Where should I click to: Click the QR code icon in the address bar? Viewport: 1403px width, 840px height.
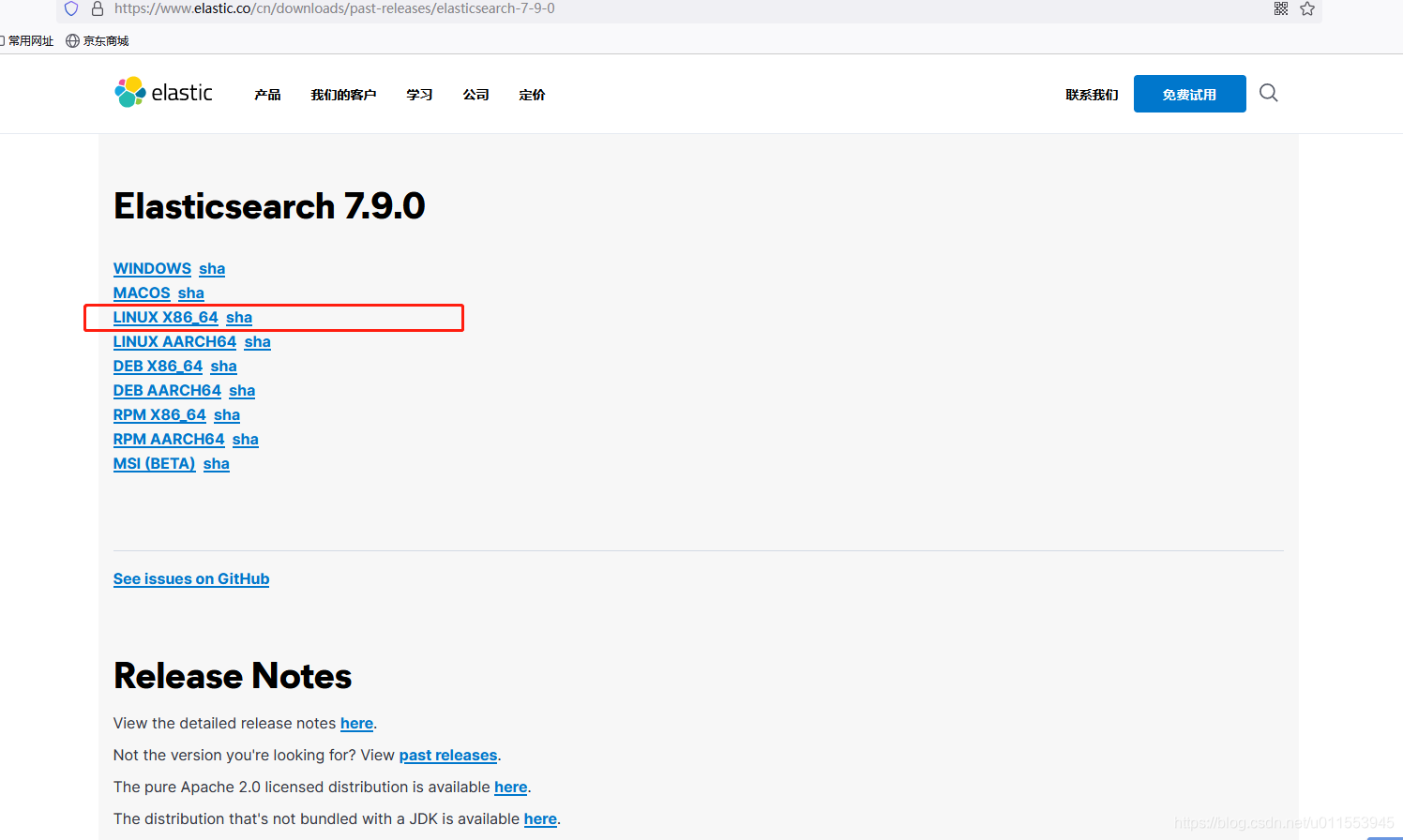click(1281, 8)
